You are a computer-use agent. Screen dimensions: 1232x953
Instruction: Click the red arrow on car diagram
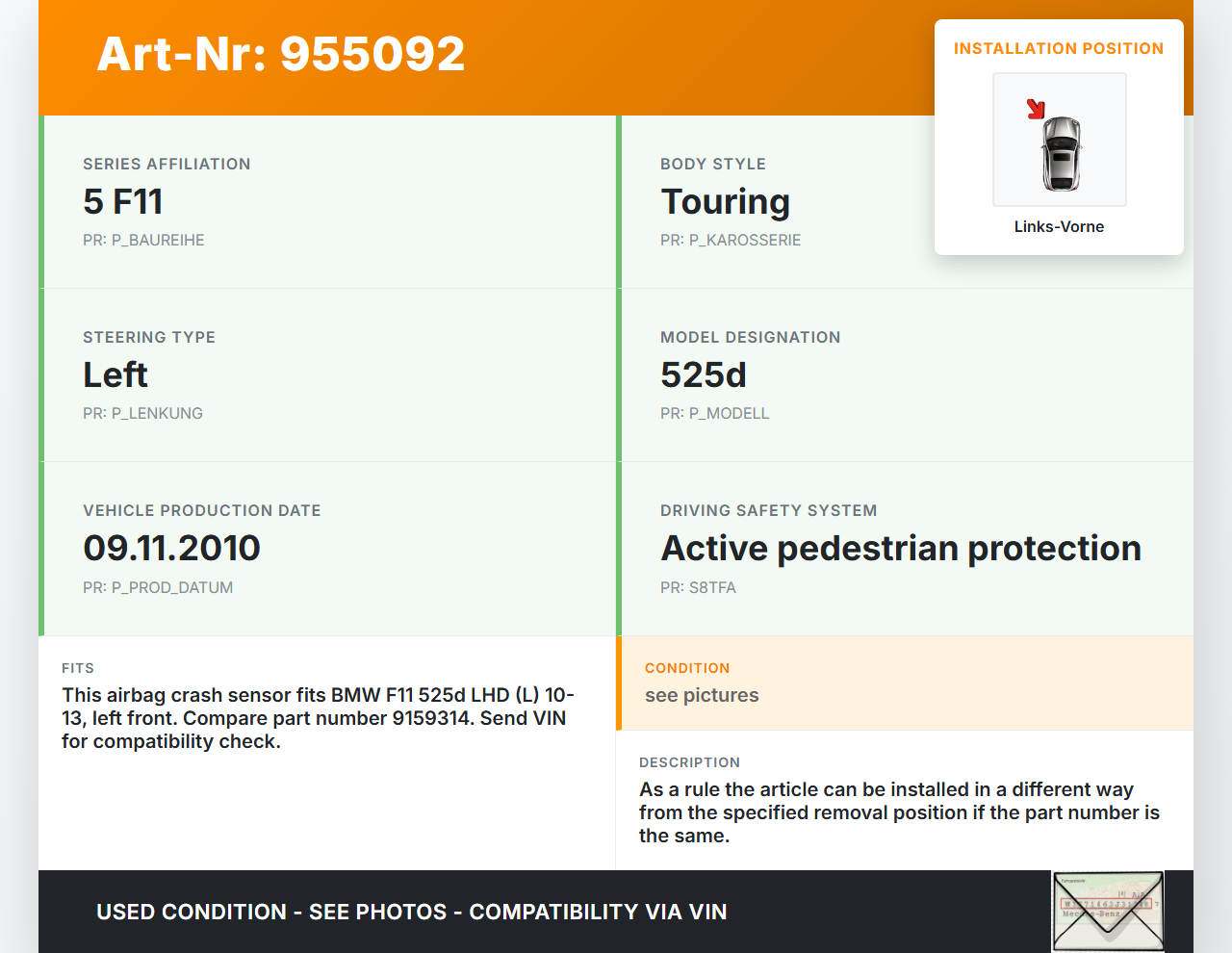coord(1036,109)
